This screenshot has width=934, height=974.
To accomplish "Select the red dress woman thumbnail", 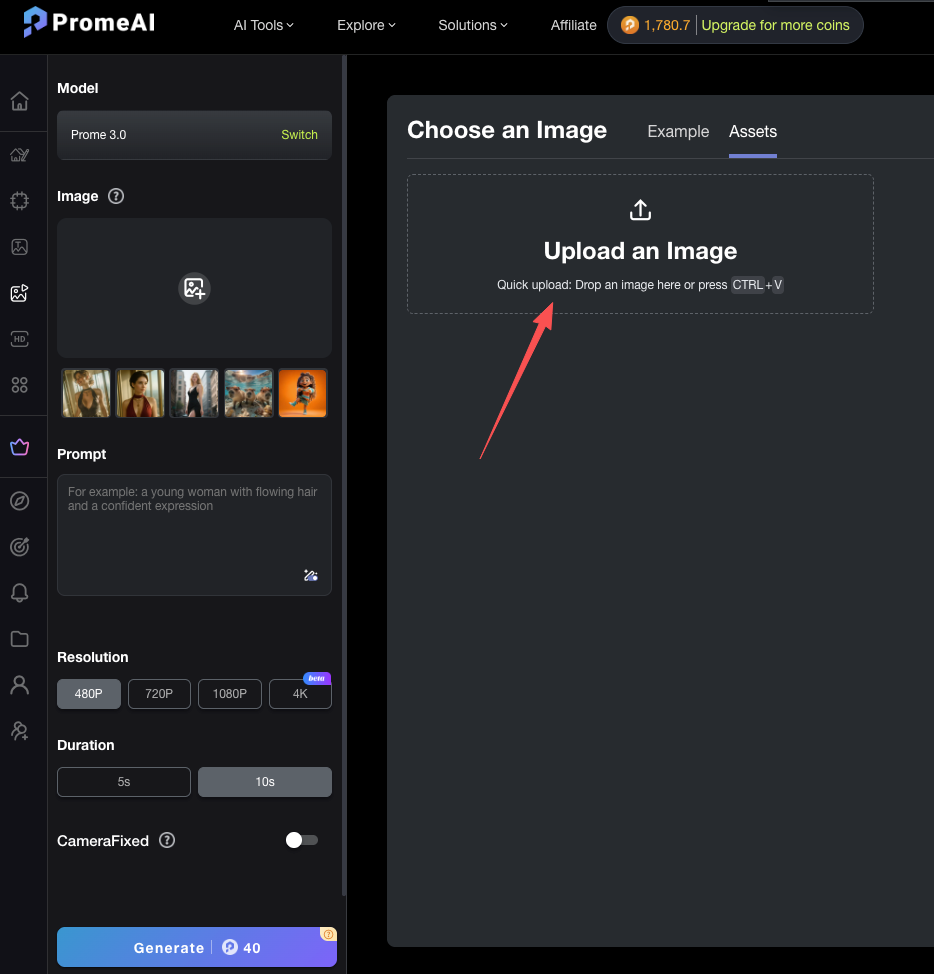I will pyautogui.click(x=140, y=393).
